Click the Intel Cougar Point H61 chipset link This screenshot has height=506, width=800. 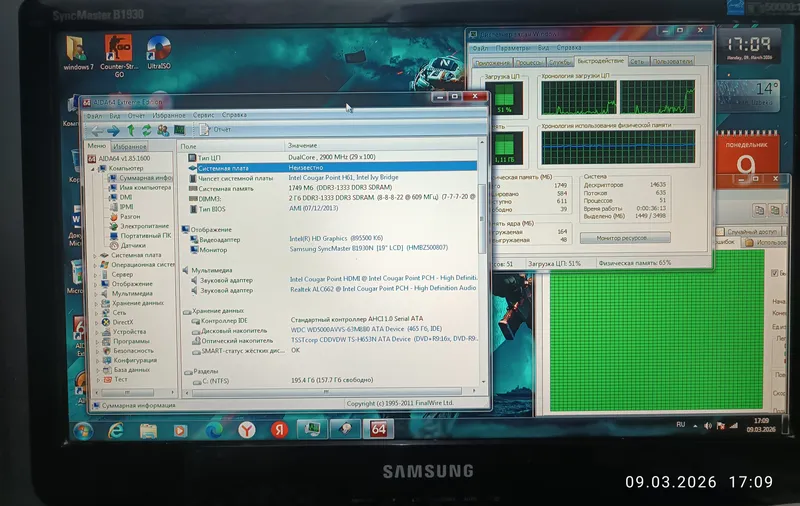[343, 178]
